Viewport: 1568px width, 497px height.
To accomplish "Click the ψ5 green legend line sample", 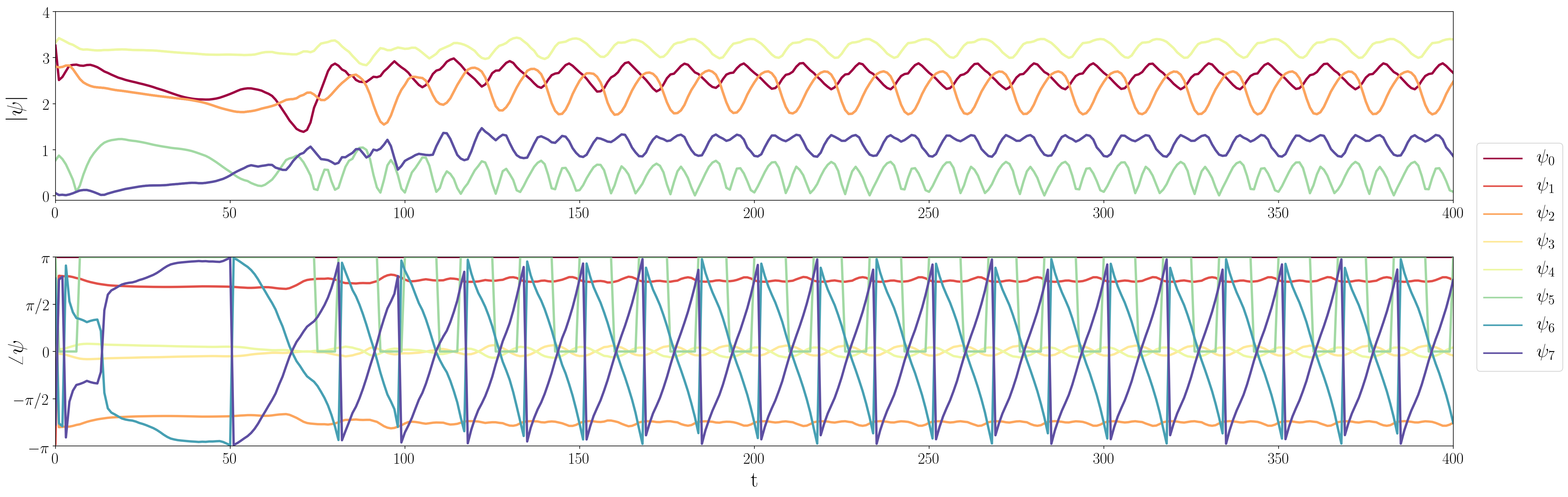I will 1502,297.
